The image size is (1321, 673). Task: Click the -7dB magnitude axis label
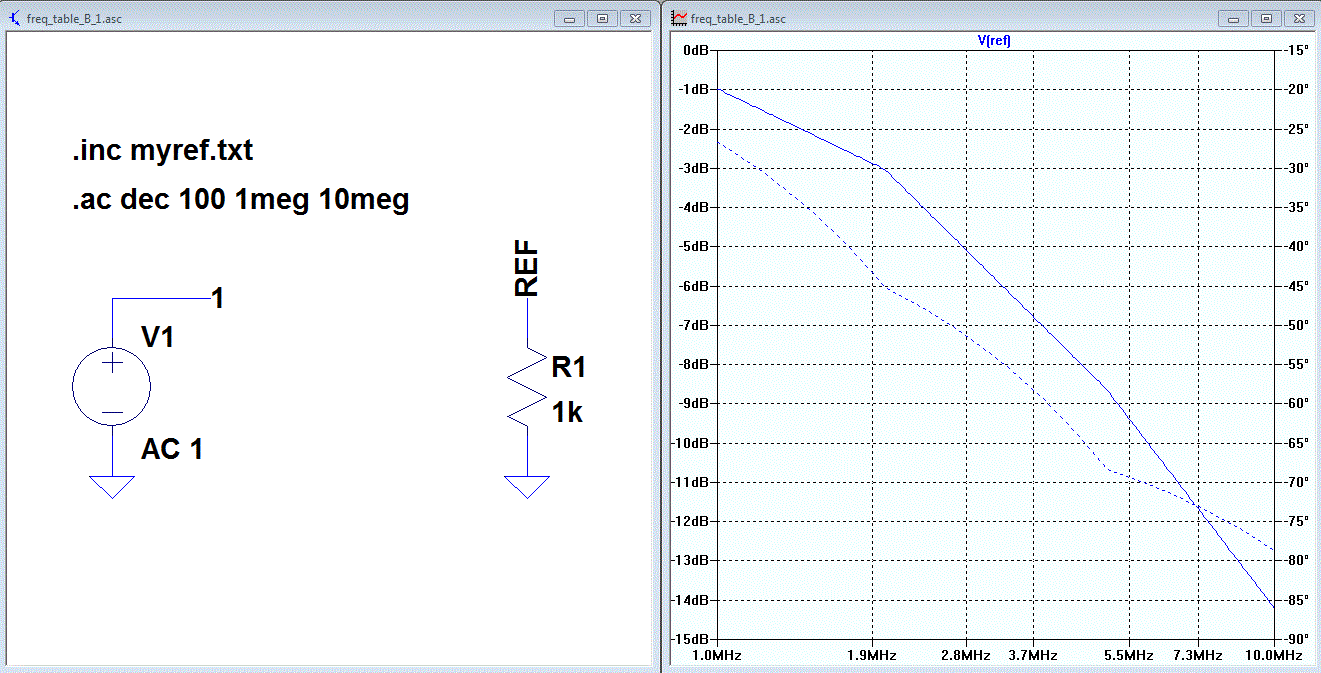click(x=693, y=325)
